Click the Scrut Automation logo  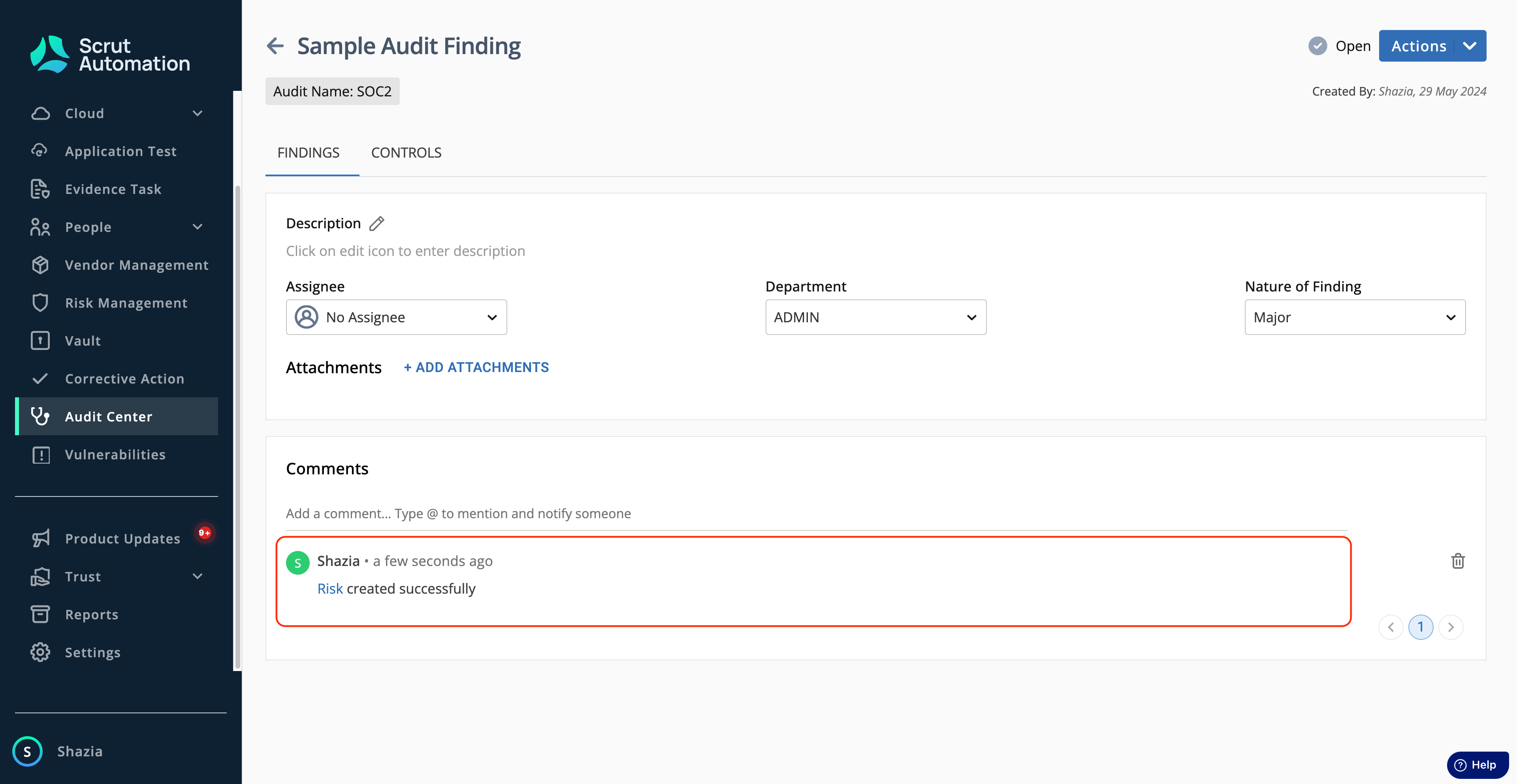(110, 54)
